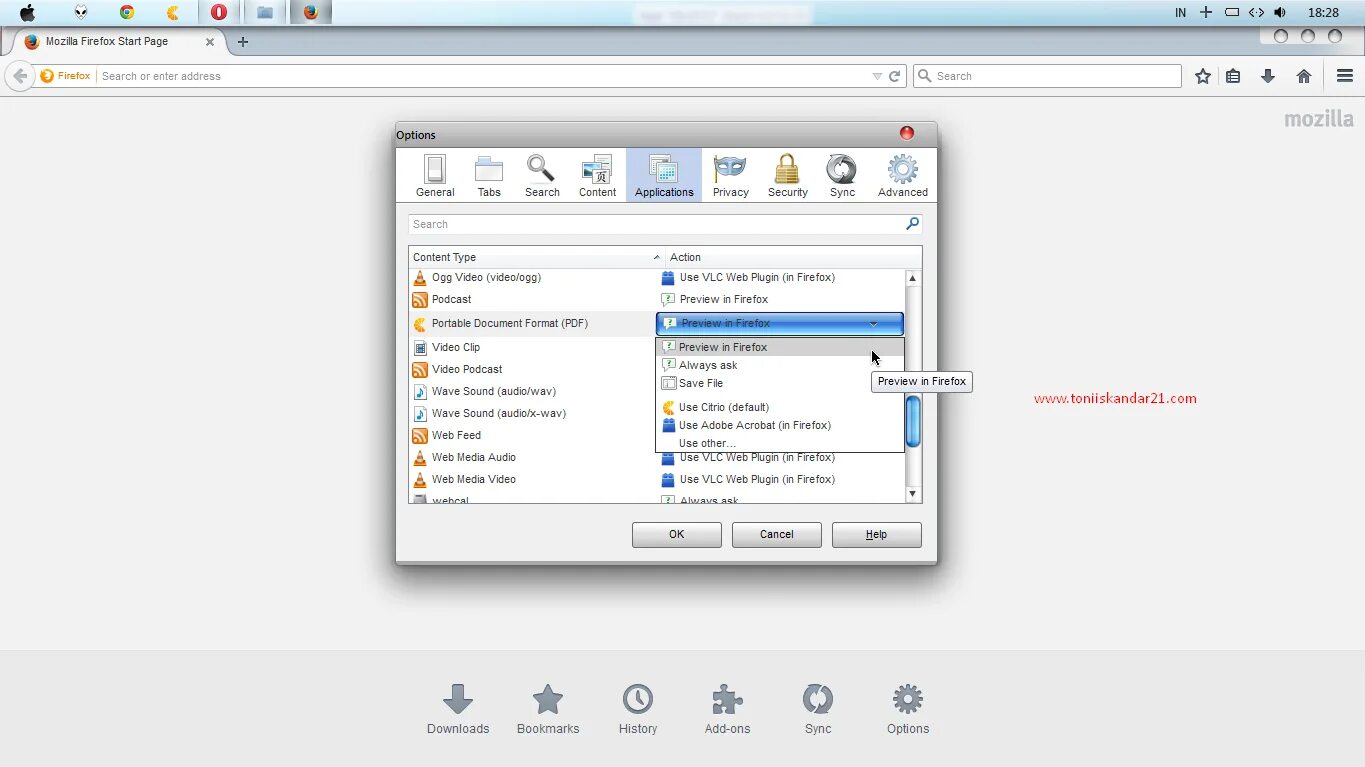Click the scroll up arrow in list
The height and width of the screenshot is (767, 1365).
[x=913, y=278]
